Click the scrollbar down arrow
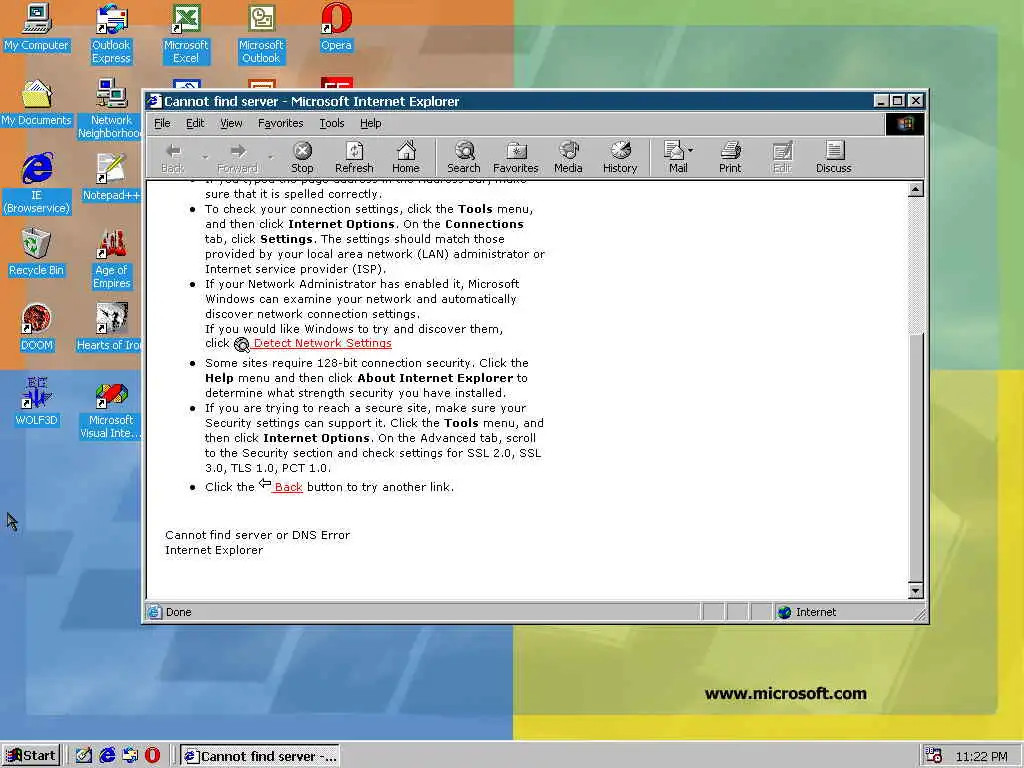The image size is (1024, 768). pos(916,591)
